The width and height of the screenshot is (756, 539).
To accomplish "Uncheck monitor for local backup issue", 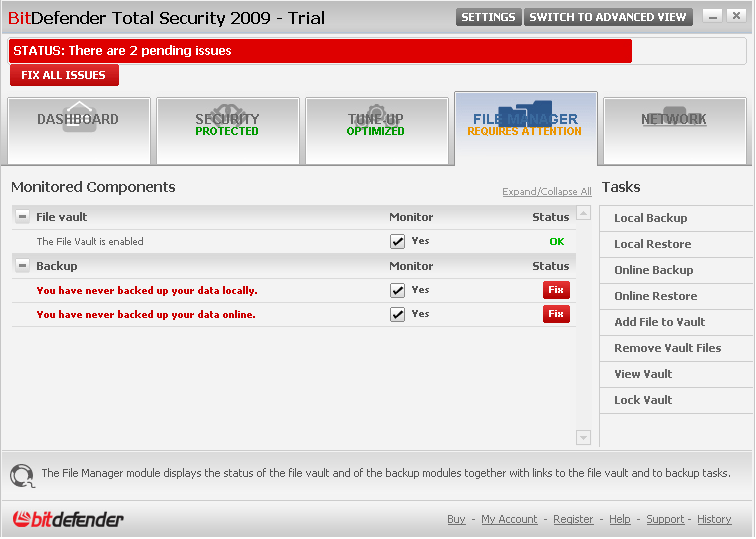I will (x=397, y=290).
